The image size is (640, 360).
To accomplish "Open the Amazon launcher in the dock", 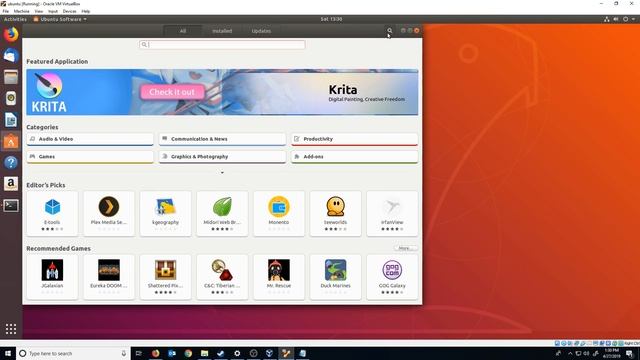I will click(11, 184).
